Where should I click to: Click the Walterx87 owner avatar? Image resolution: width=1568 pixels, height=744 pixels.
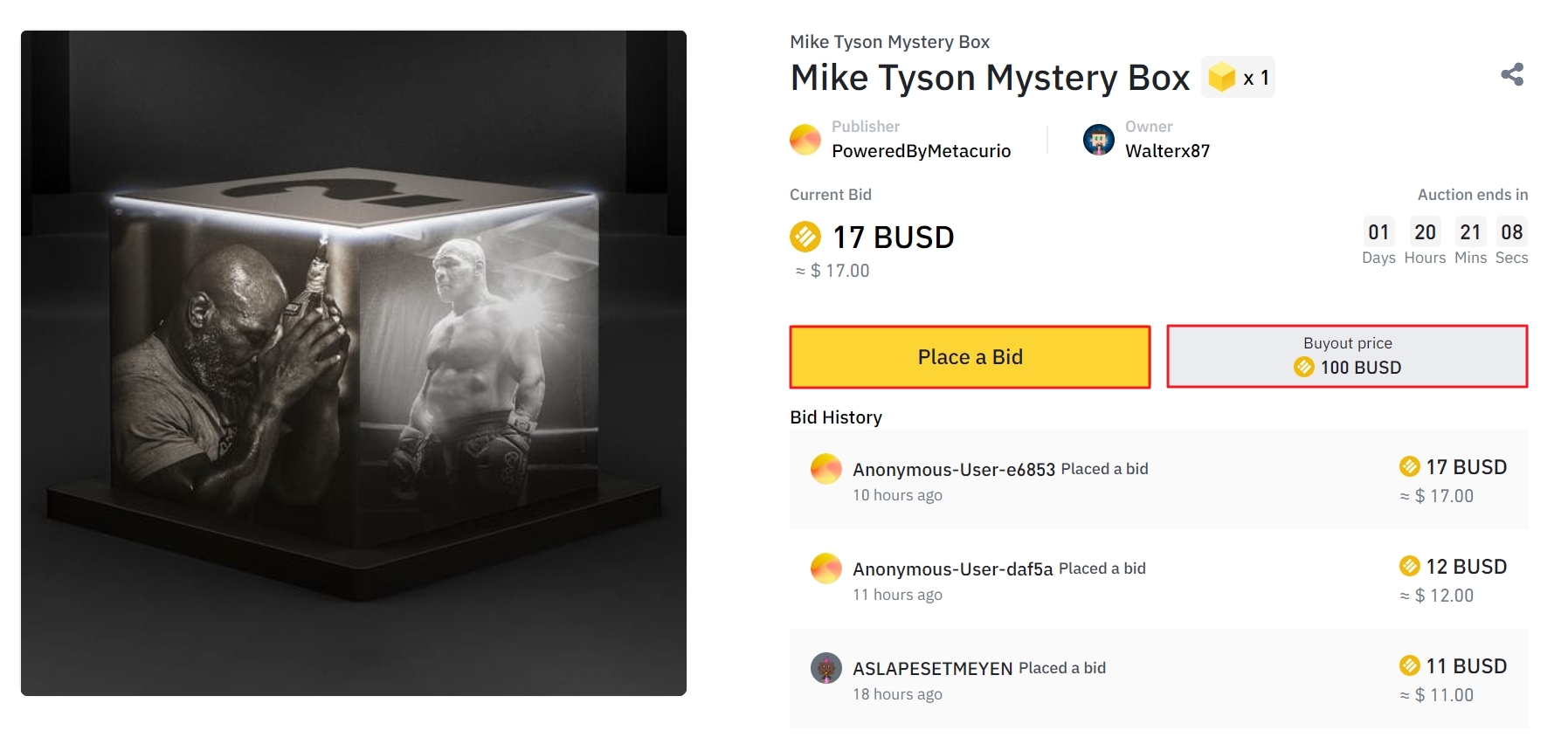click(1098, 140)
